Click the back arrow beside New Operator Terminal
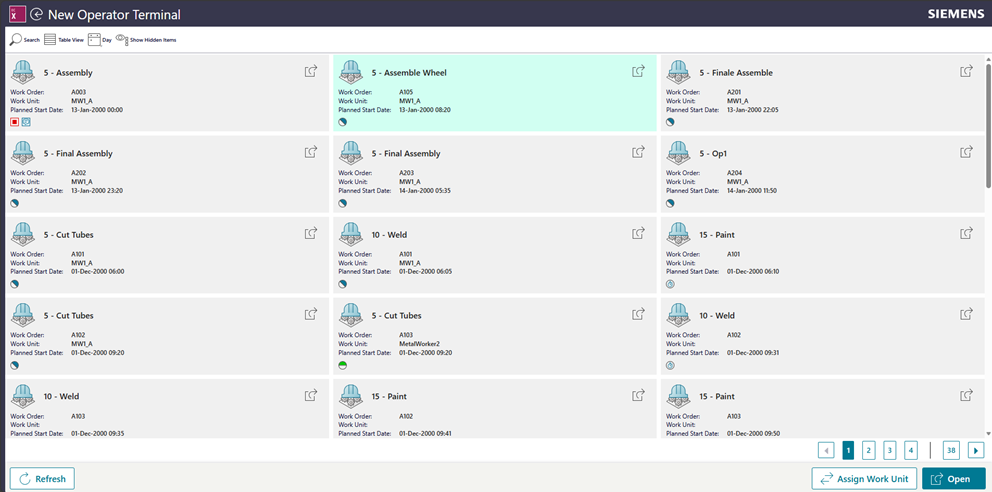992x492 pixels. 37,15
